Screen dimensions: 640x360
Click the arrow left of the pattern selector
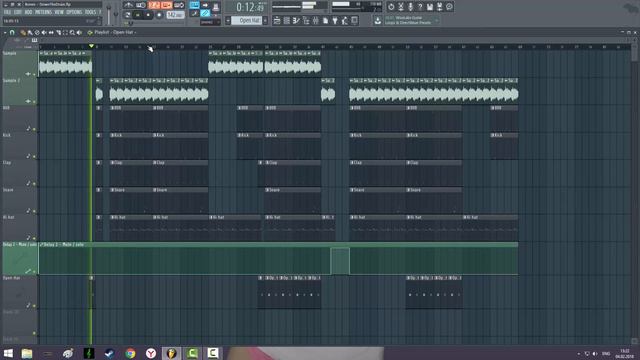(228, 20)
